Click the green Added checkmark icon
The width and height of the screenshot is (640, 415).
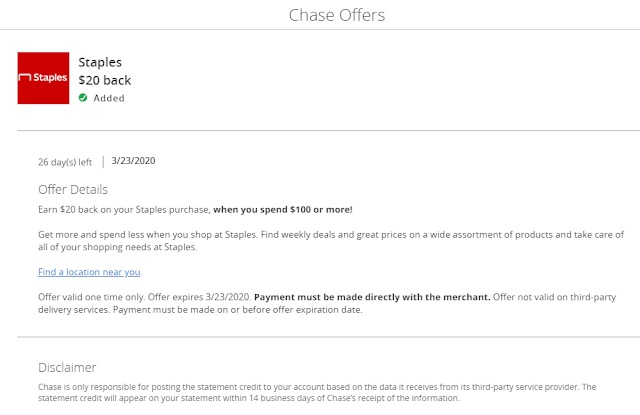coord(83,98)
